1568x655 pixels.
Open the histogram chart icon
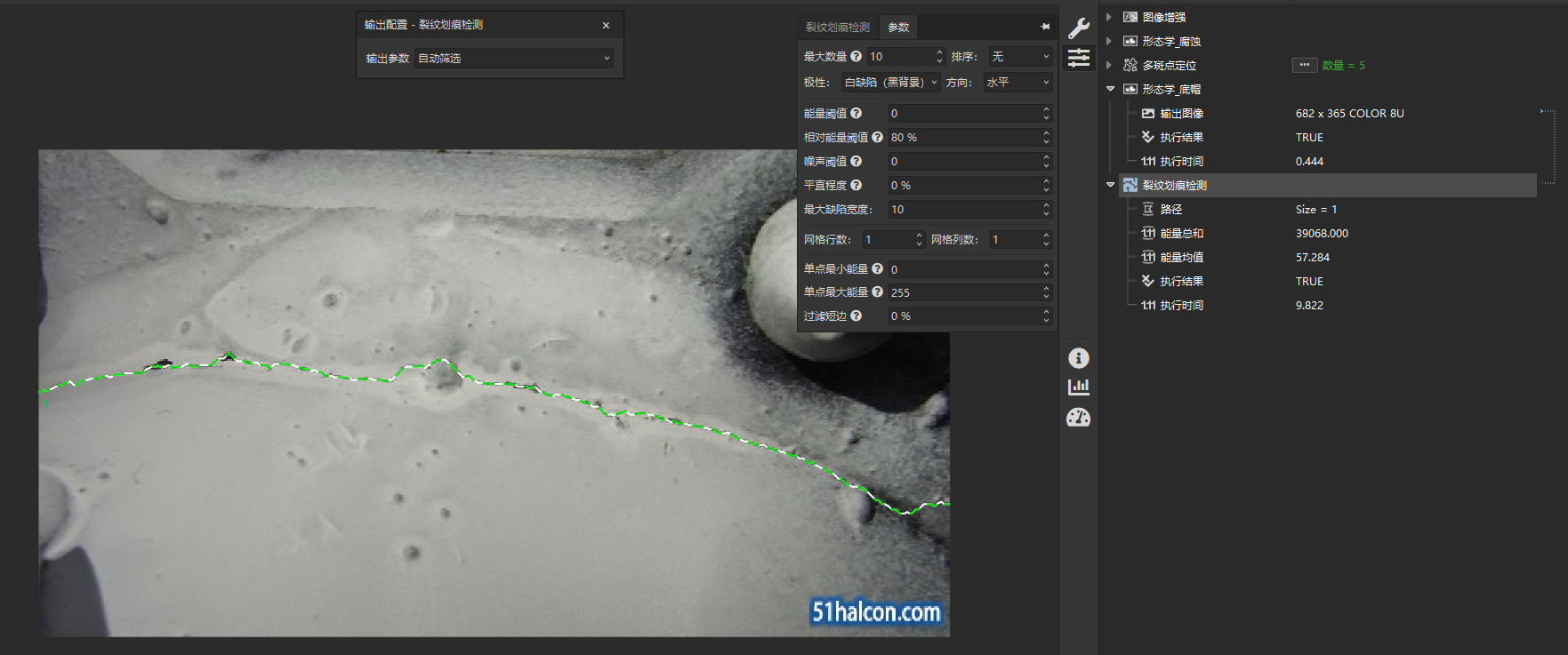point(1078,387)
